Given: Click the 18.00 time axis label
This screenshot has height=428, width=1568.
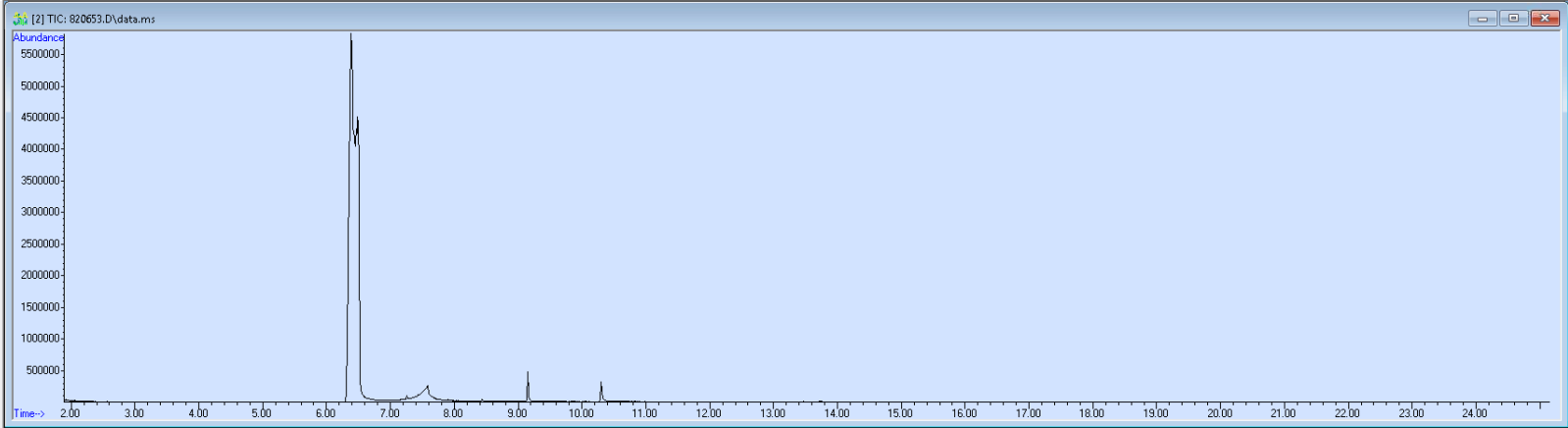Looking at the screenshot, I should [1091, 413].
